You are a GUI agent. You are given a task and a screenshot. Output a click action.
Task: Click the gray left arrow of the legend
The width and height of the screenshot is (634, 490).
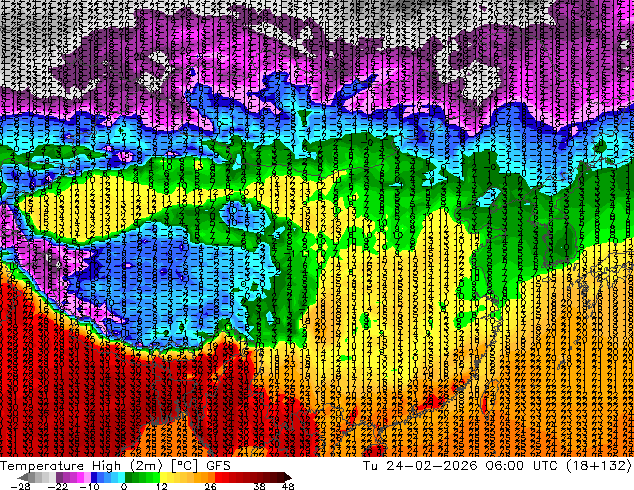tap(23, 477)
